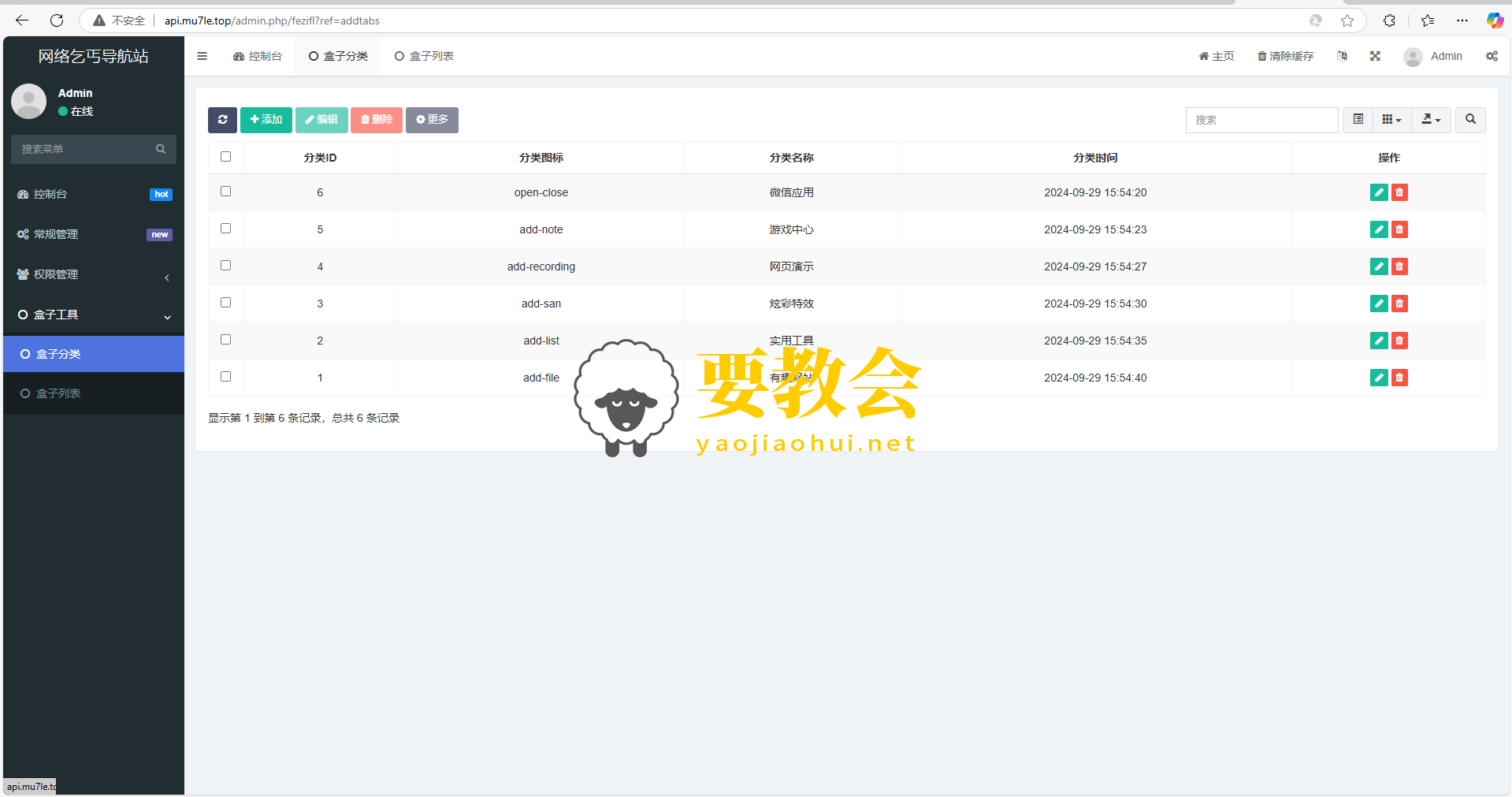1512x797 pixels.
Task: Delete row with ID 6
Action: (1399, 192)
